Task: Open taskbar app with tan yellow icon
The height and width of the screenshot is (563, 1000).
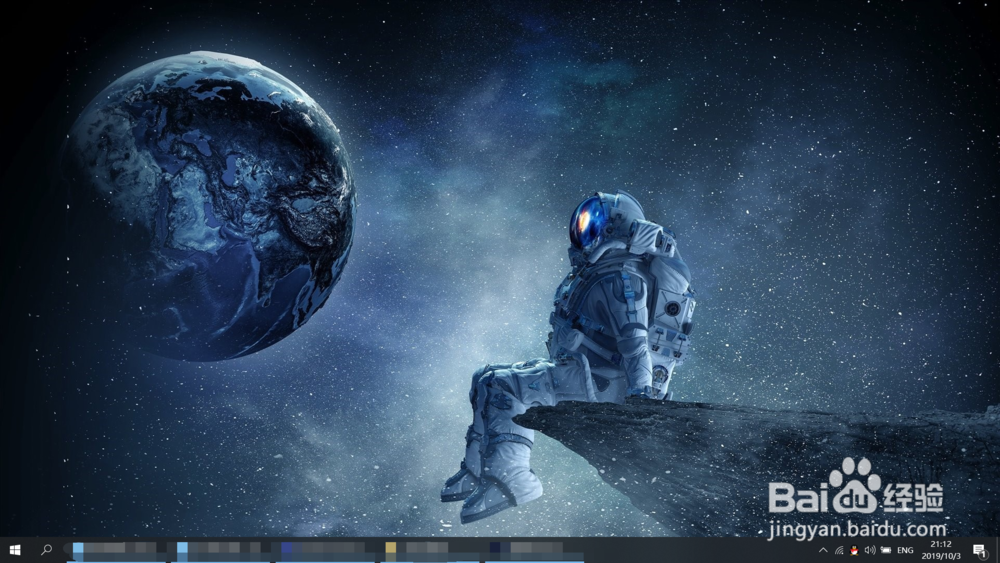Action: pos(430,550)
